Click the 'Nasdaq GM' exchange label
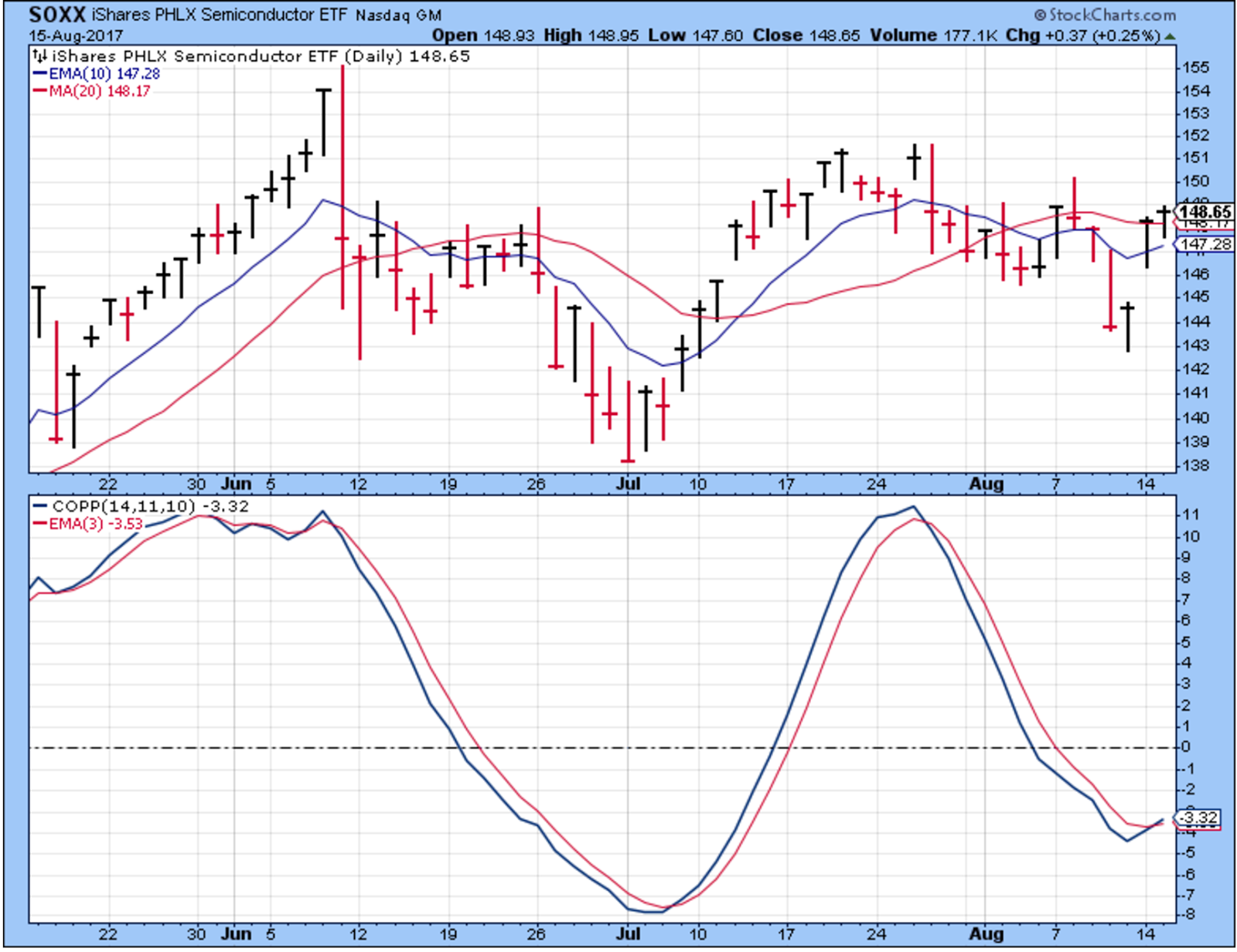 click(x=399, y=16)
